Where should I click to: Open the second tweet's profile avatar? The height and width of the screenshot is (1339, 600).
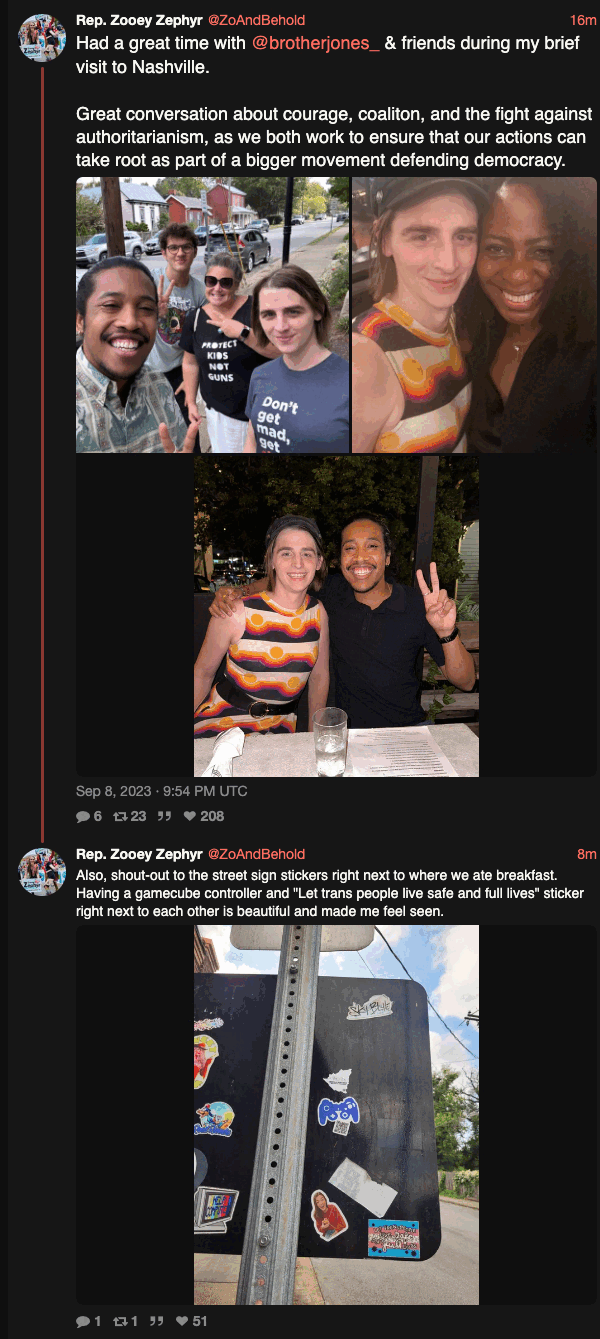pos(42,872)
